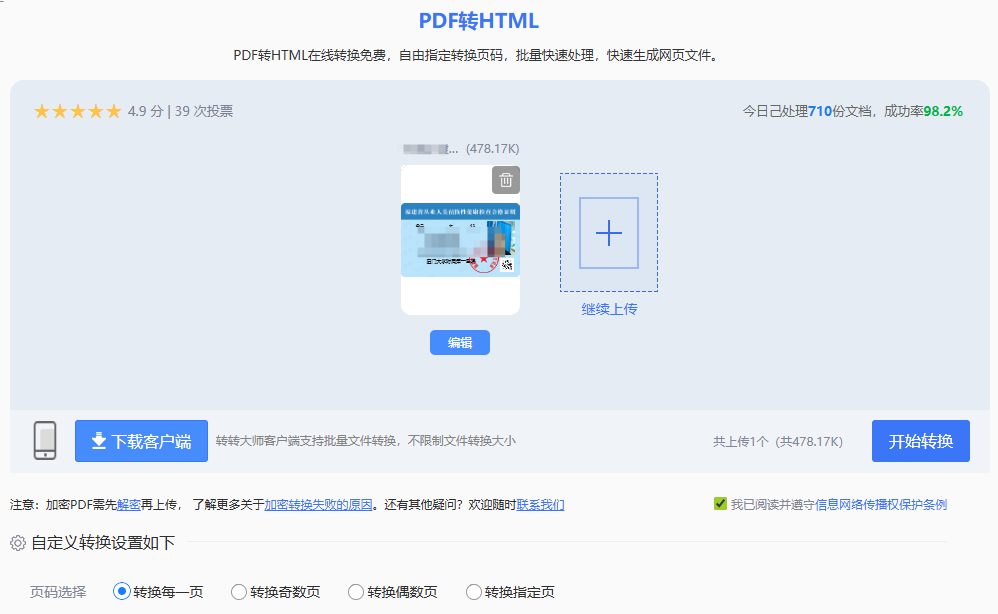The height and width of the screenshot is (614, 998).
Task: Select 转换奇数页 radio option
Action: 239,592
